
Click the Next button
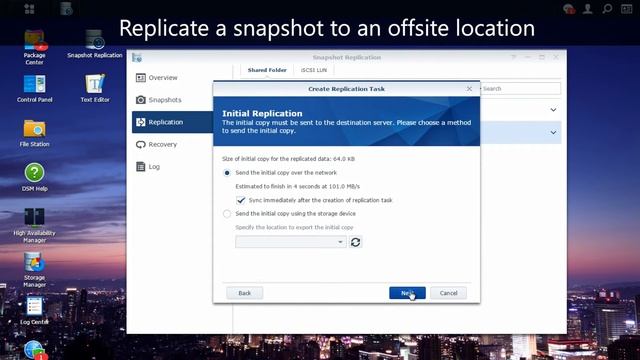(407, 293)
